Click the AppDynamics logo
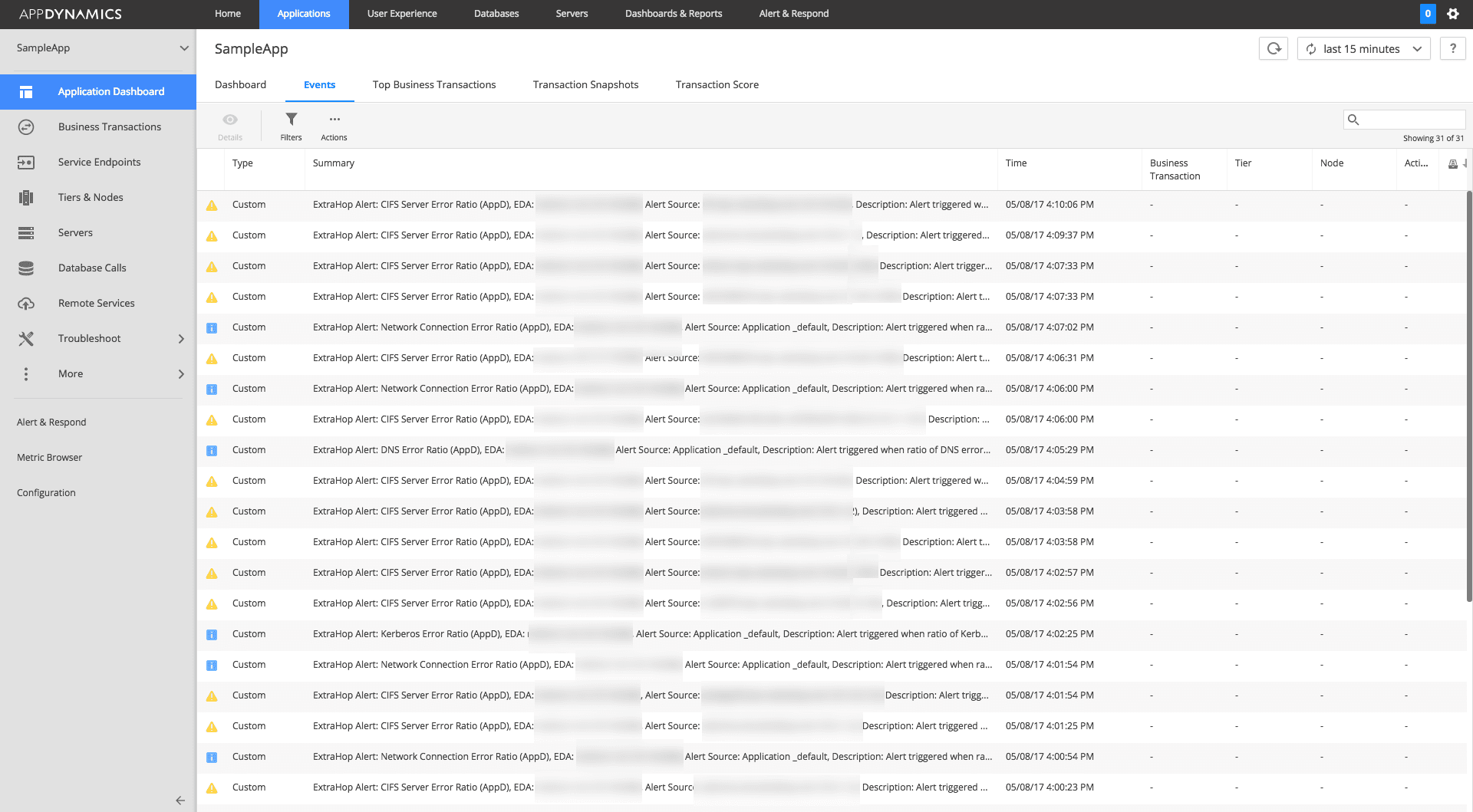 point(71,14)
